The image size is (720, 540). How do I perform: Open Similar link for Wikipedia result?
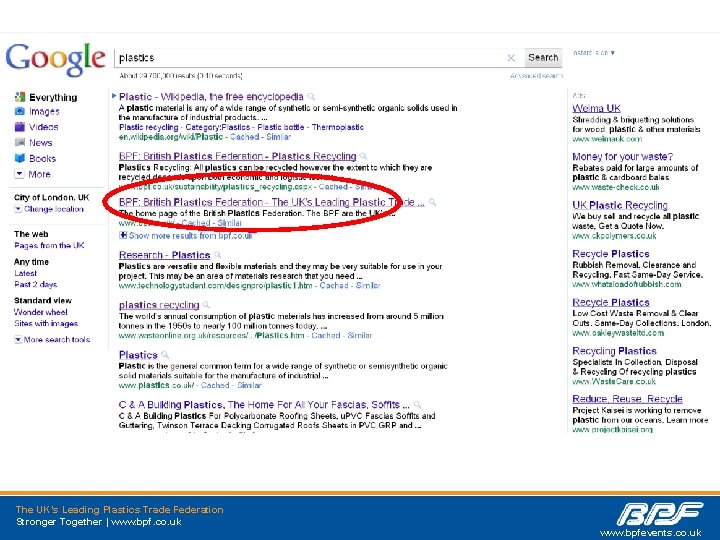pyautogui.click(x=278, y=137)
